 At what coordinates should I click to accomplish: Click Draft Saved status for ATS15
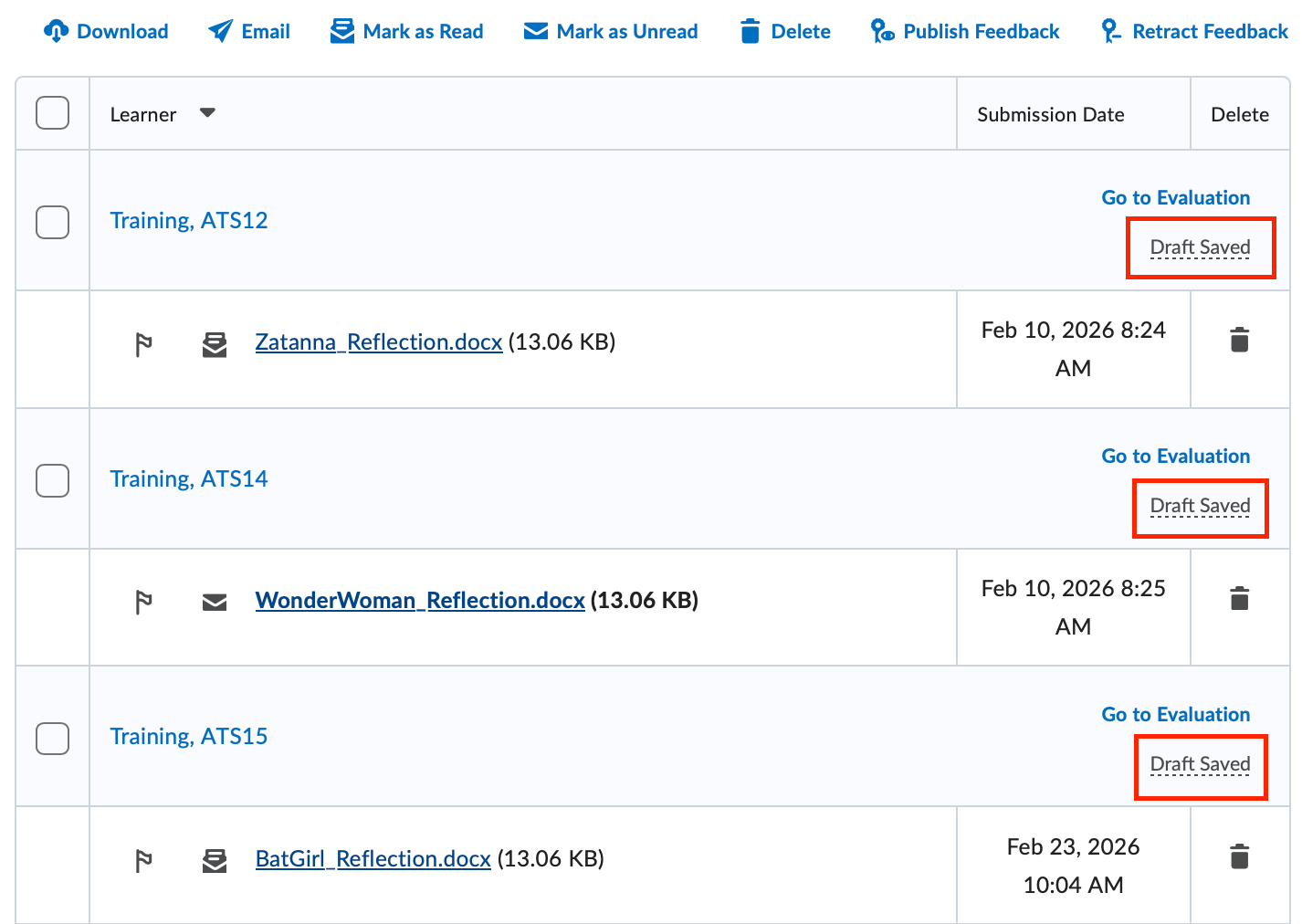click(1200, 764)
